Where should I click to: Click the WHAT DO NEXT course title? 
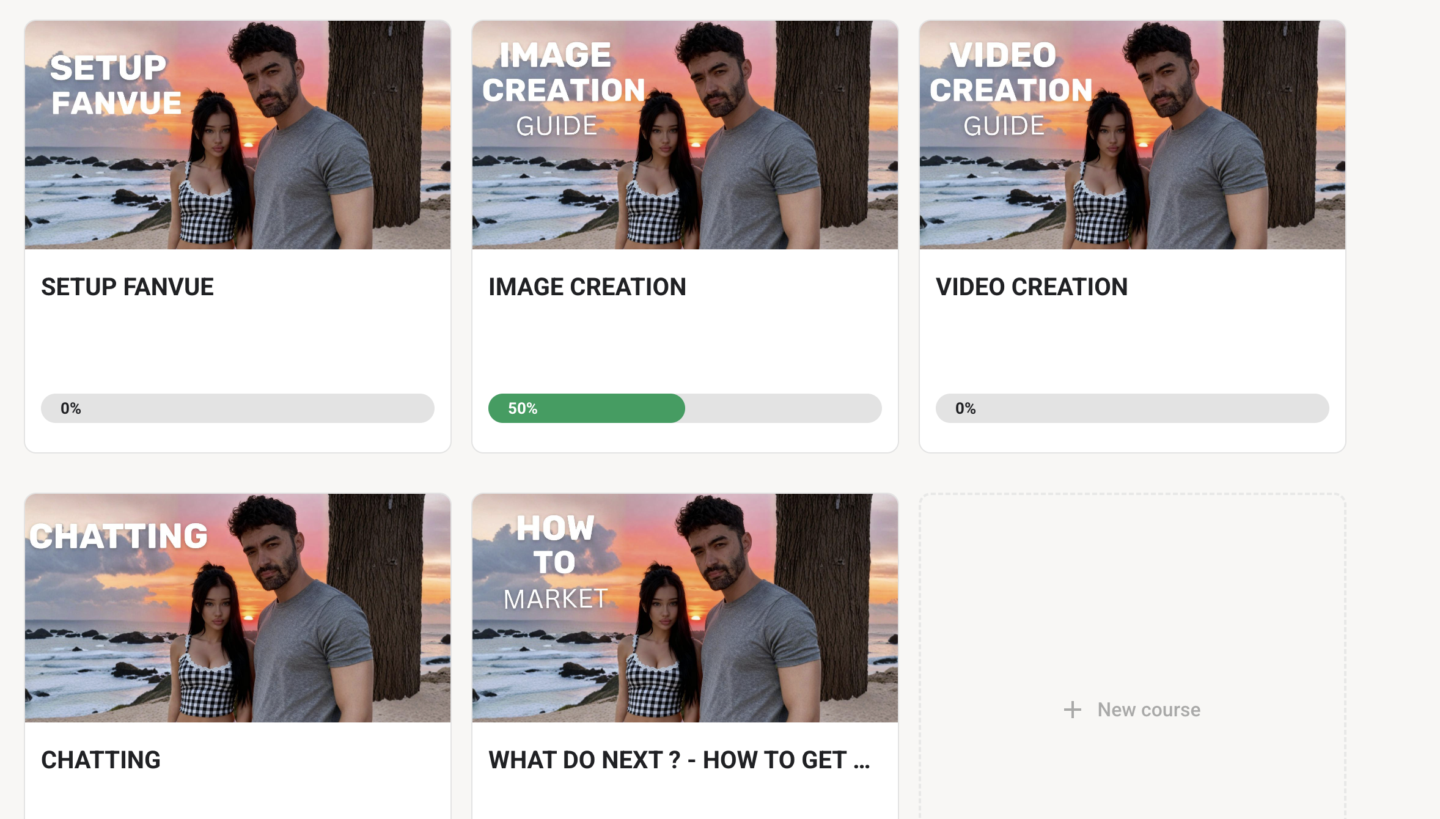point(679,760)
